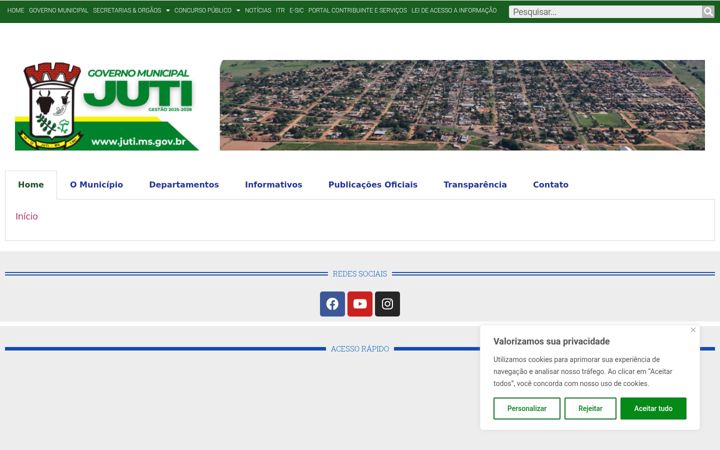Click the Juti Governo Municipal logo
This screenshot has height=450, width=720.
click(x=107, y=106)
